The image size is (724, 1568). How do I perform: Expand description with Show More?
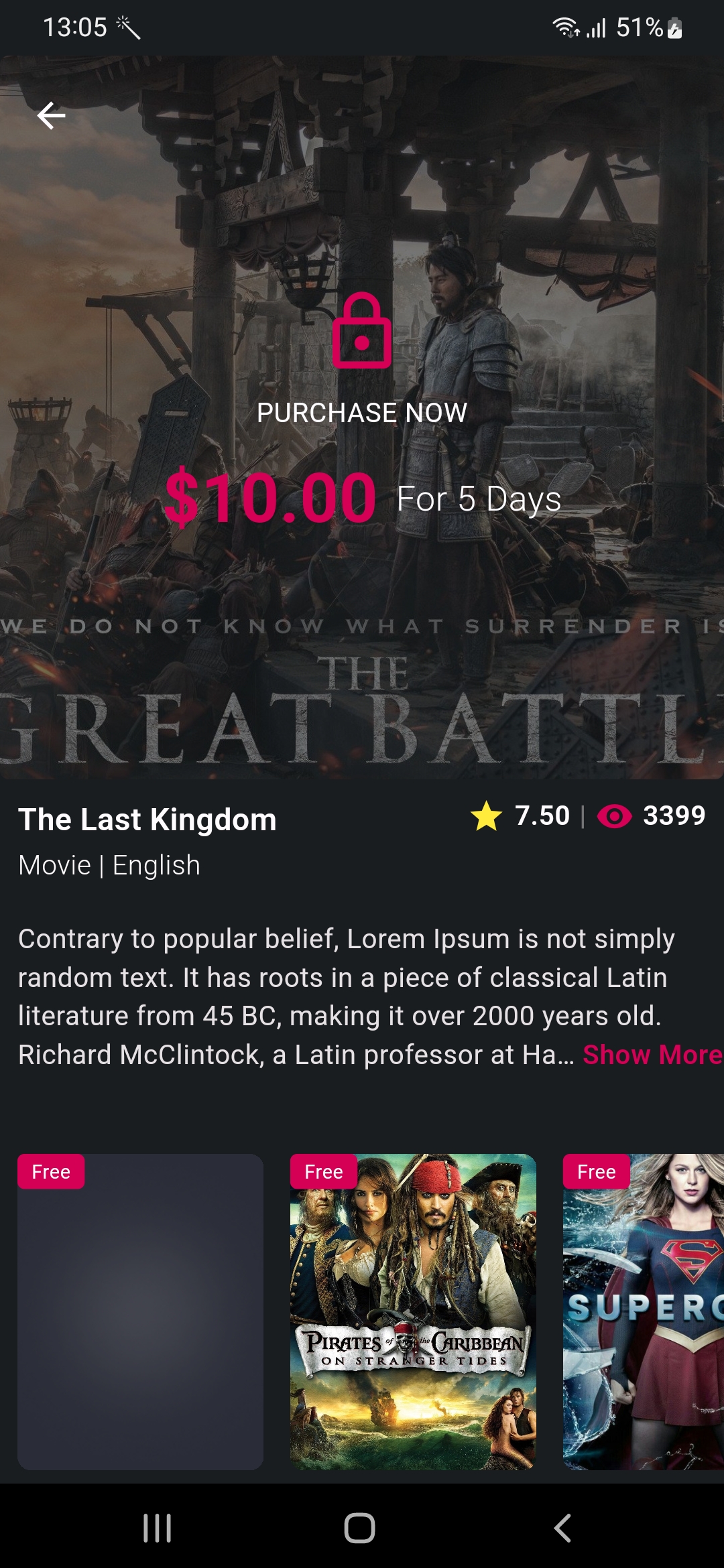pyautogui.click(x=652, y=1055)
